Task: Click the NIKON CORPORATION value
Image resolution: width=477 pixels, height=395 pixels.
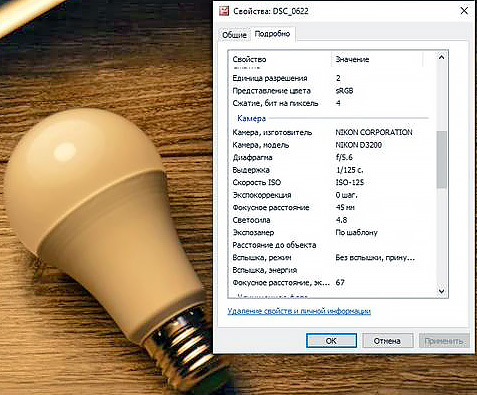Action: pos(374,132)
